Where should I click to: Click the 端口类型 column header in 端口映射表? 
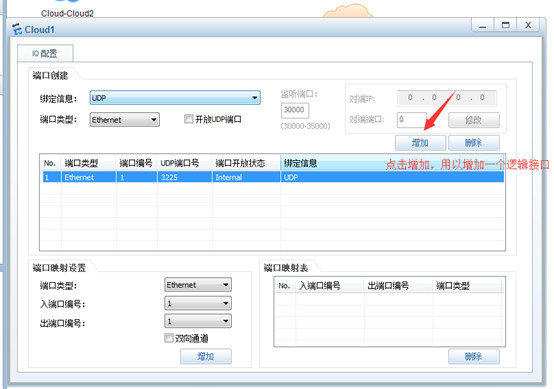[x=467, y=285]
